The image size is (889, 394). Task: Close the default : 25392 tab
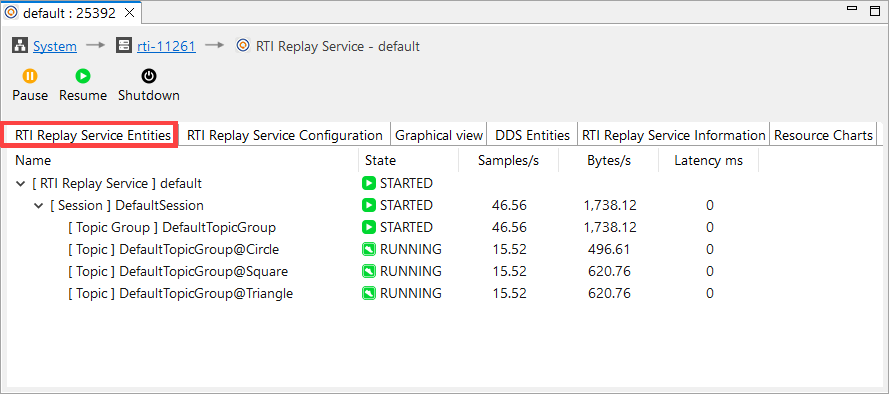[x=129, y=13]
